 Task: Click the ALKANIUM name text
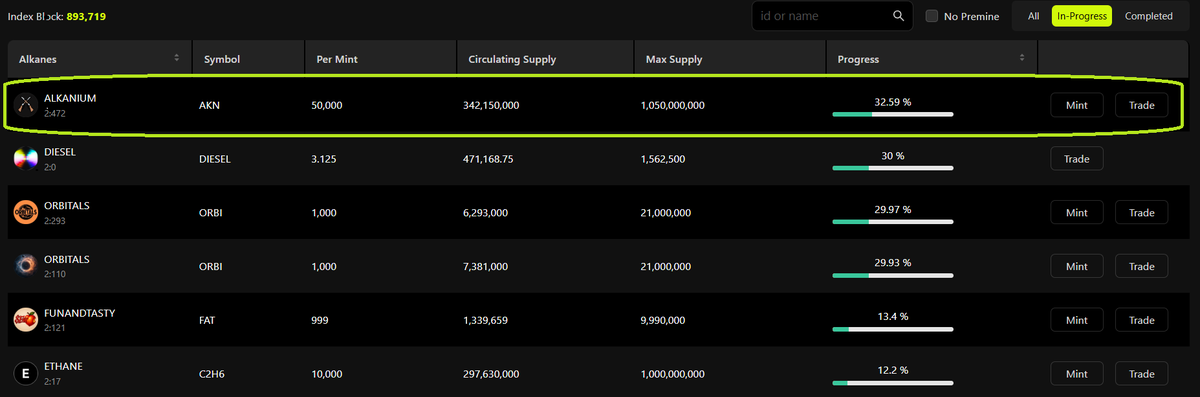70,98
